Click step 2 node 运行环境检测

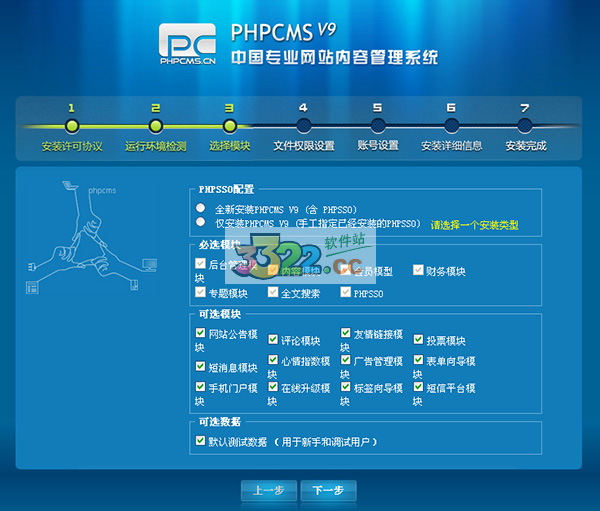[155, 126]
